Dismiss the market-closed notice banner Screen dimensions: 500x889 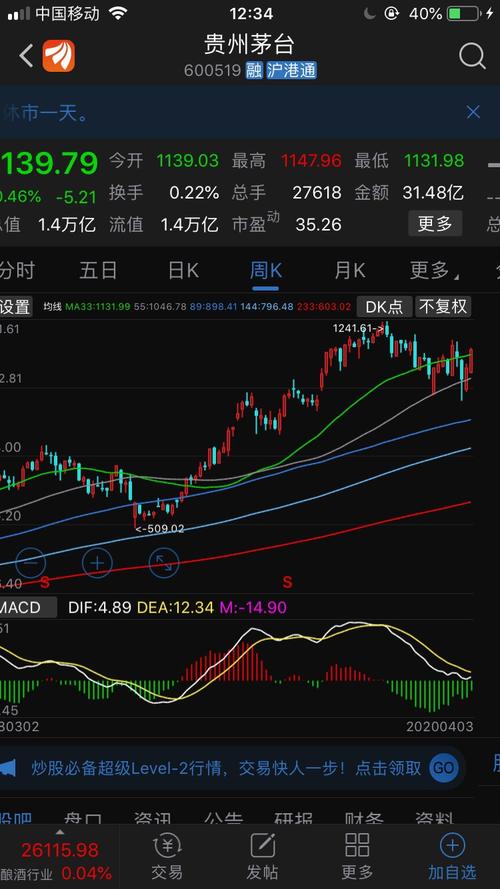click(473, 112)
